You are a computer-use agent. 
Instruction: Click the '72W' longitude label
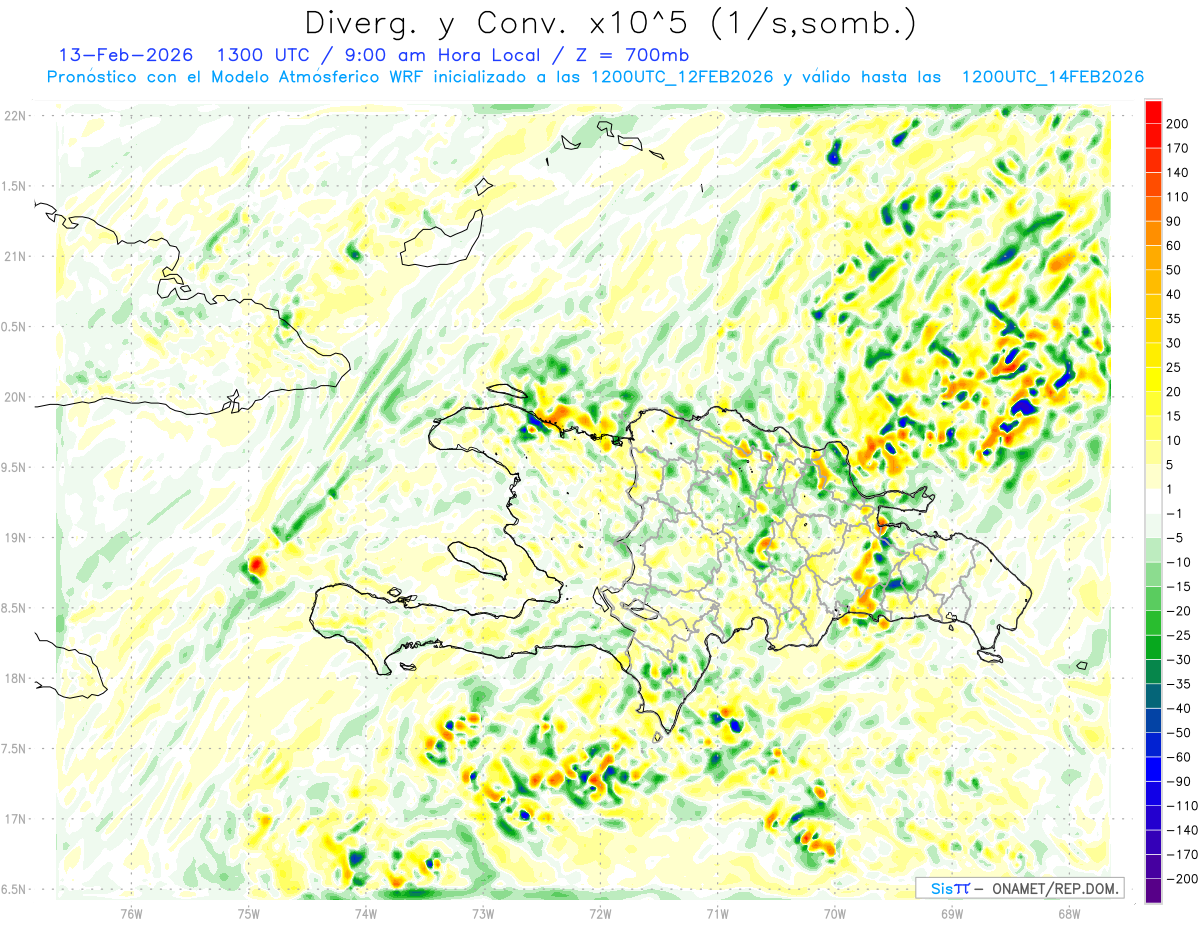point(600,913)
